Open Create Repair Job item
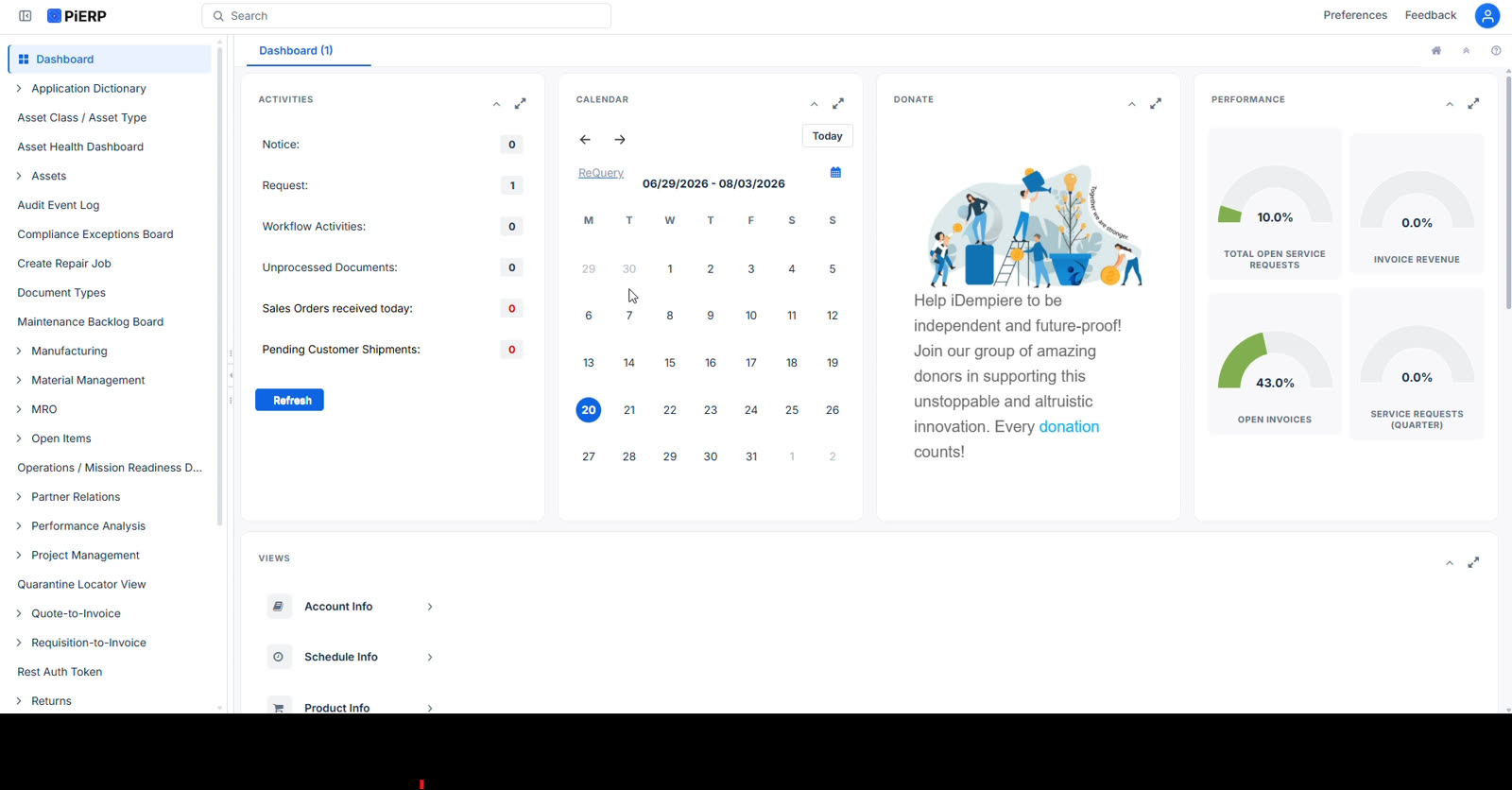Viewport: 1512px width, 790px height. pyautogui.click(x=64, y=264)
